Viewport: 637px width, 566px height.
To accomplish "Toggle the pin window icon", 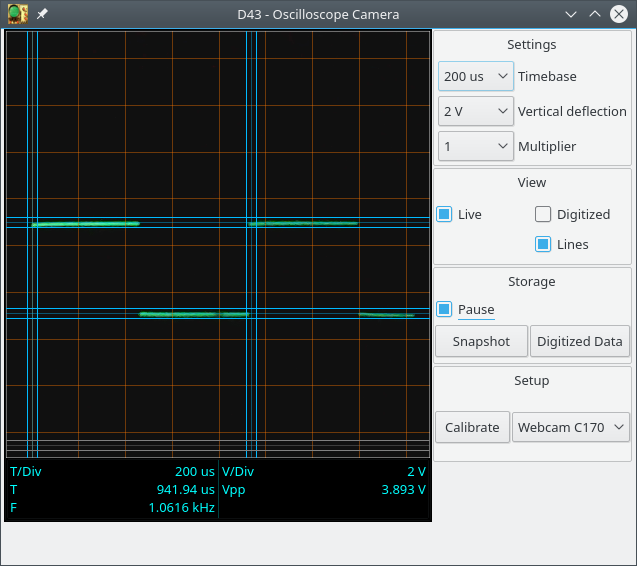I will [42, 14].
